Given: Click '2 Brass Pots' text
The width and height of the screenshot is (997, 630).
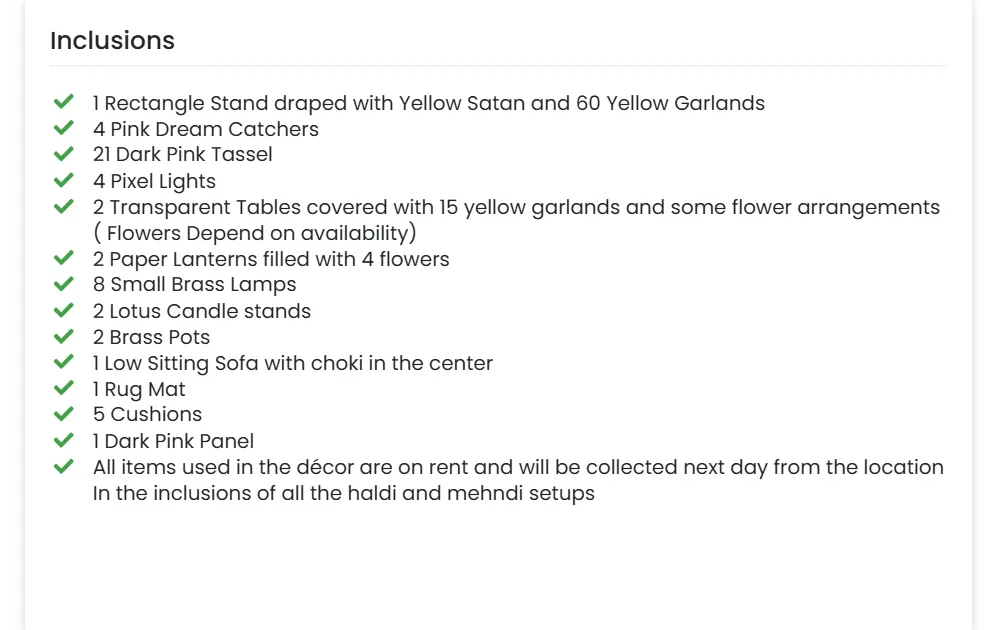Looking at the screenshot, I should (151, 337).
